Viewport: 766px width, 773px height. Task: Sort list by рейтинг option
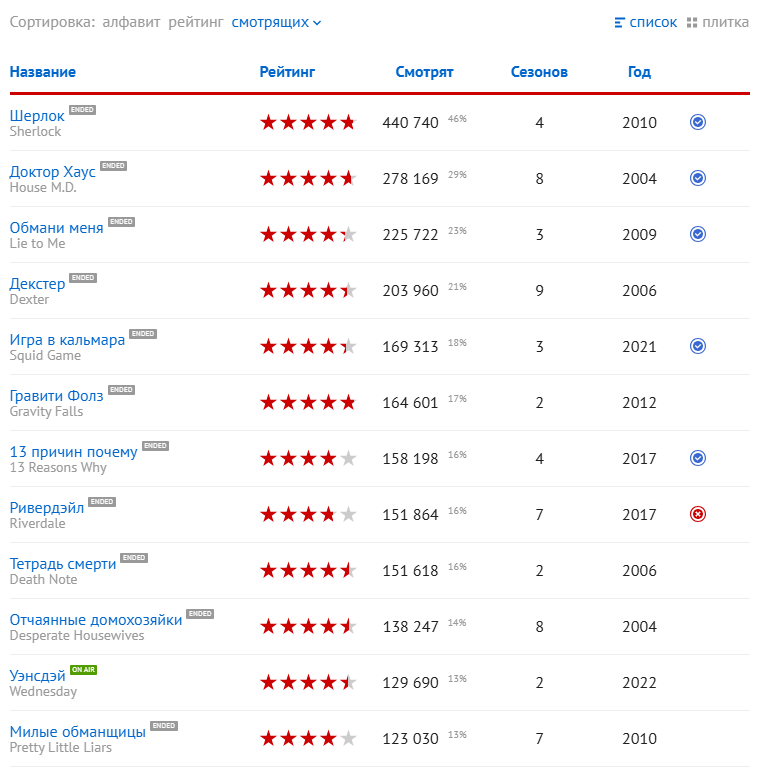click(195, 22)
